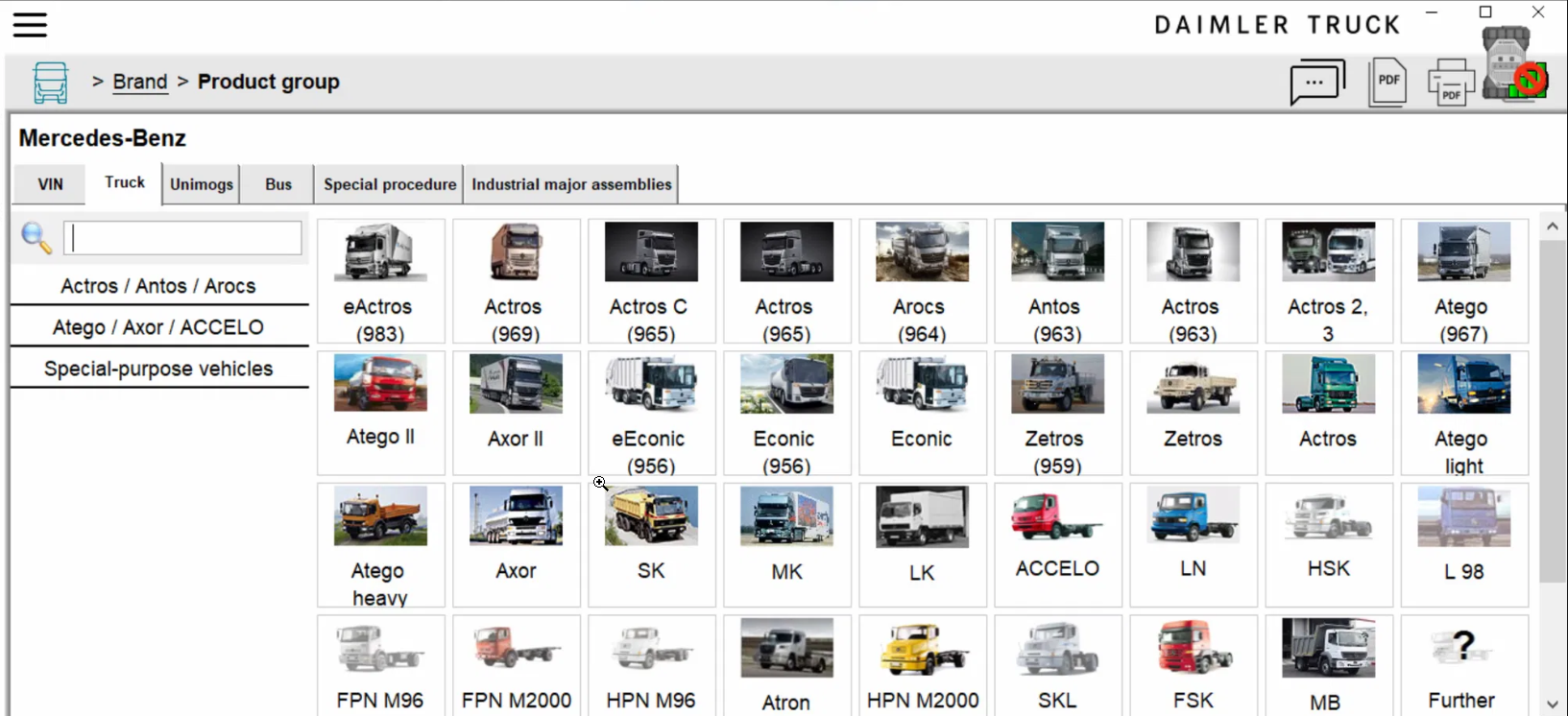
Task: Open the Actros C (965) tile
Action: click(652, 281)
